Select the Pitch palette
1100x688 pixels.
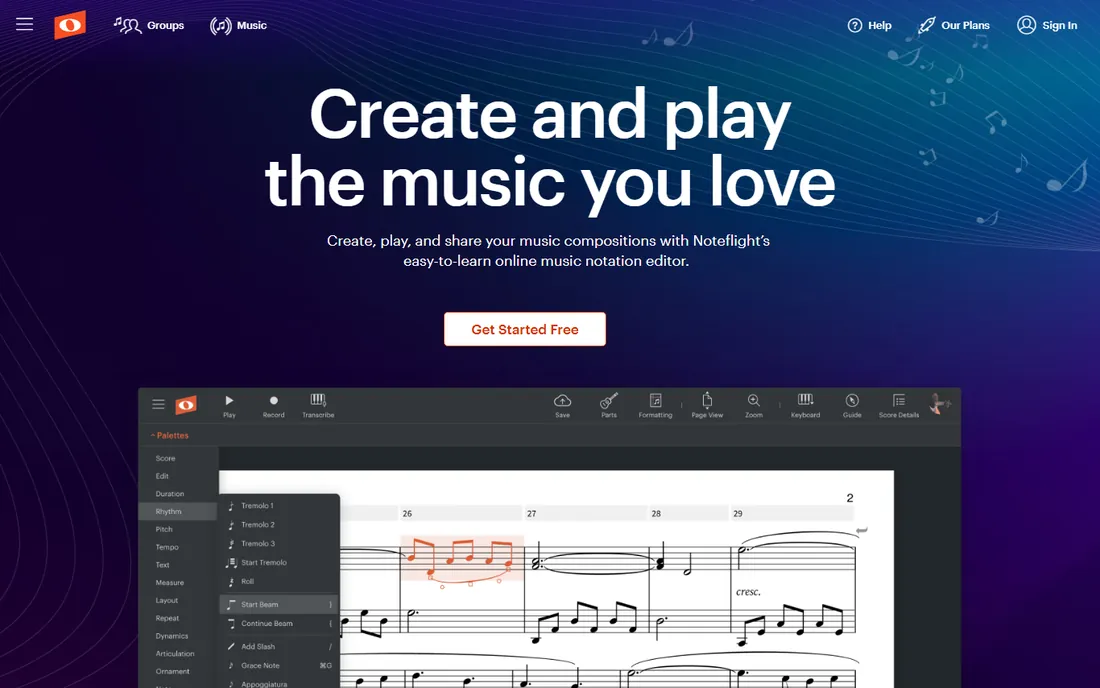pyautogui.click(x=164, y=530)
